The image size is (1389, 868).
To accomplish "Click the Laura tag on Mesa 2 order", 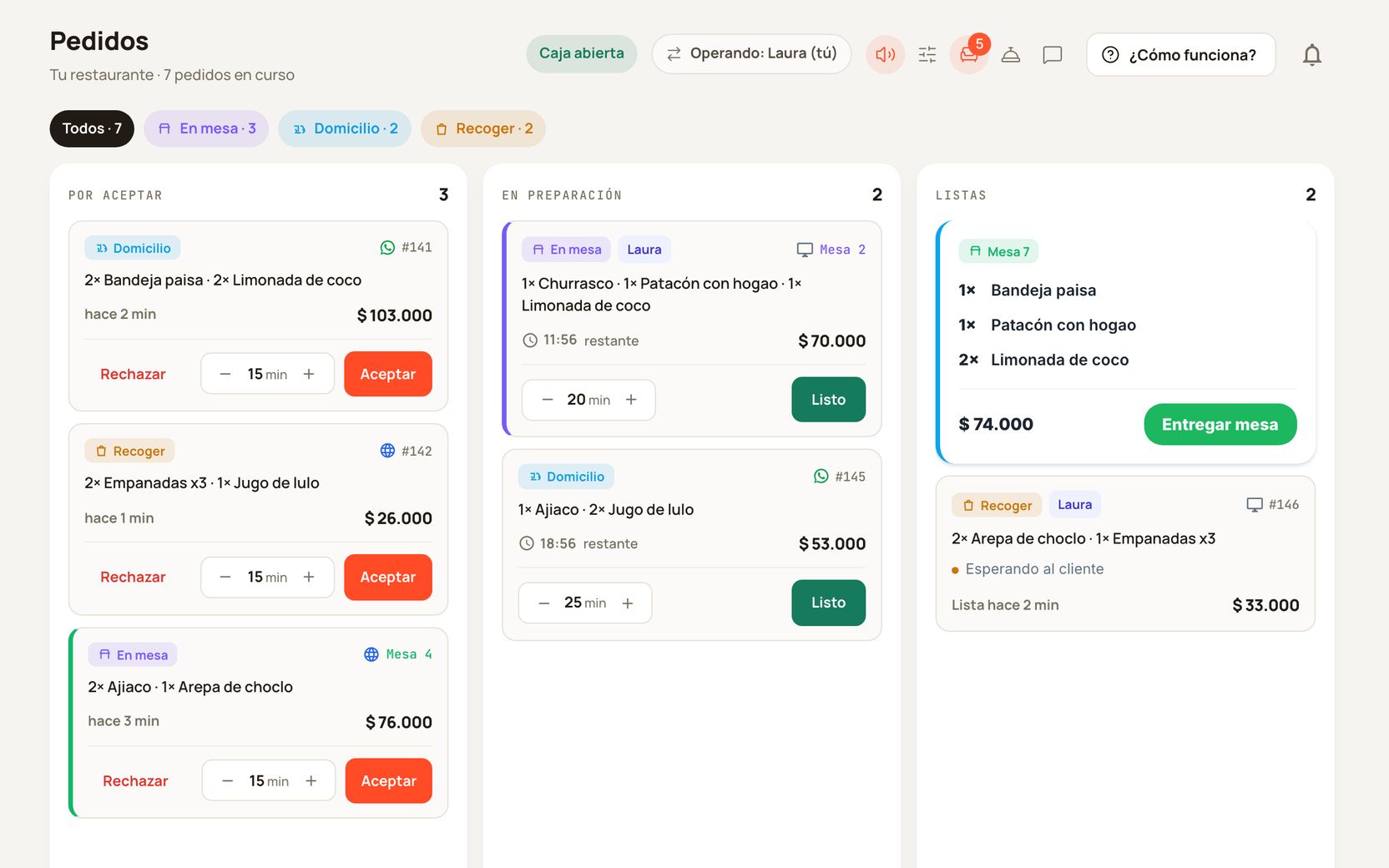I will tap(644, 250).
